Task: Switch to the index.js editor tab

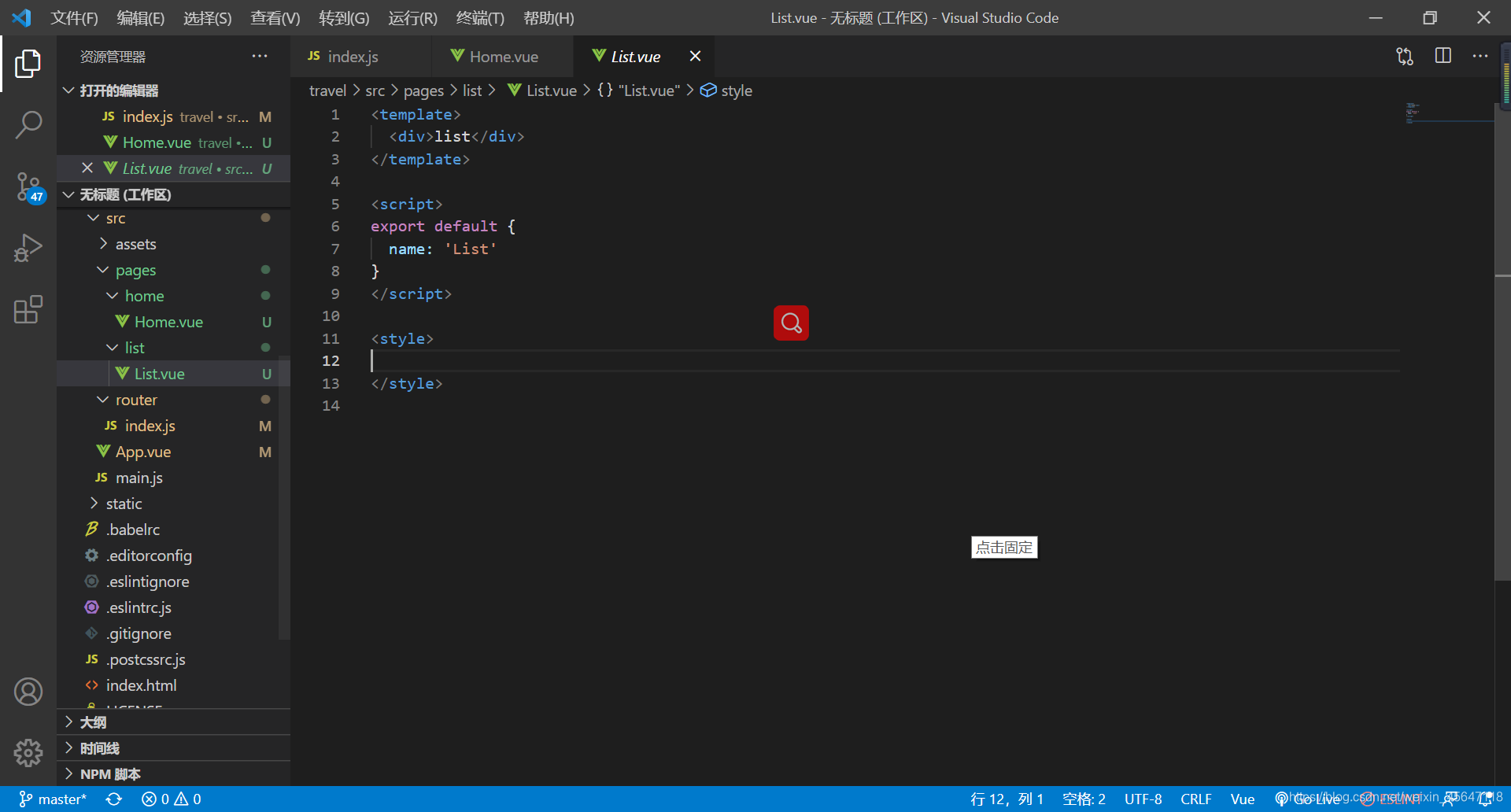Action: point(361,56)
